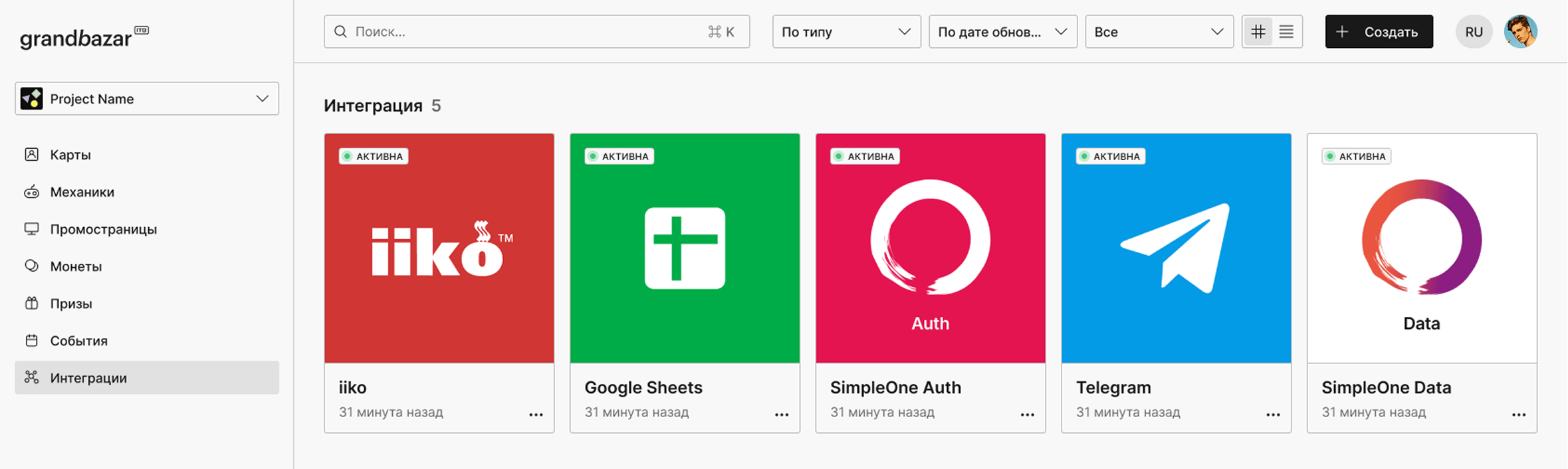Click the Монеты coins icon
1568x469 pixels.
click(x=31, y=266)
